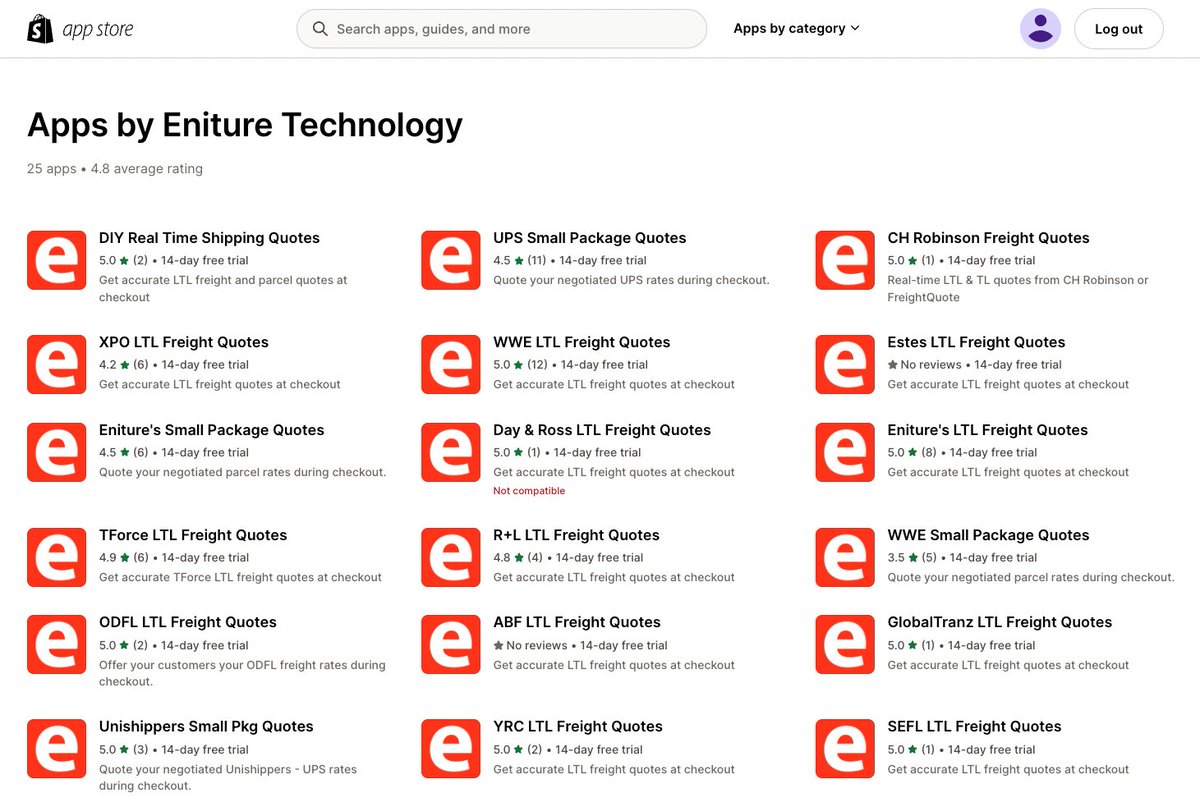Click the Eniture's LTL Freight Quotes icon

tap(845, 453)
